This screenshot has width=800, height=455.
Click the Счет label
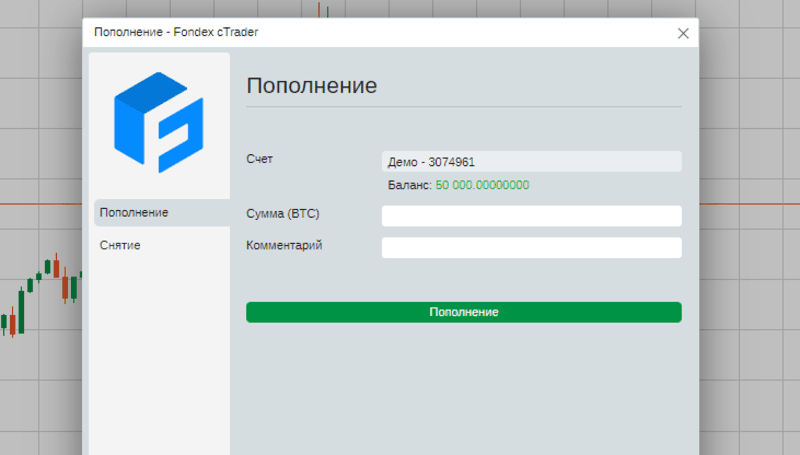[260, 159]
